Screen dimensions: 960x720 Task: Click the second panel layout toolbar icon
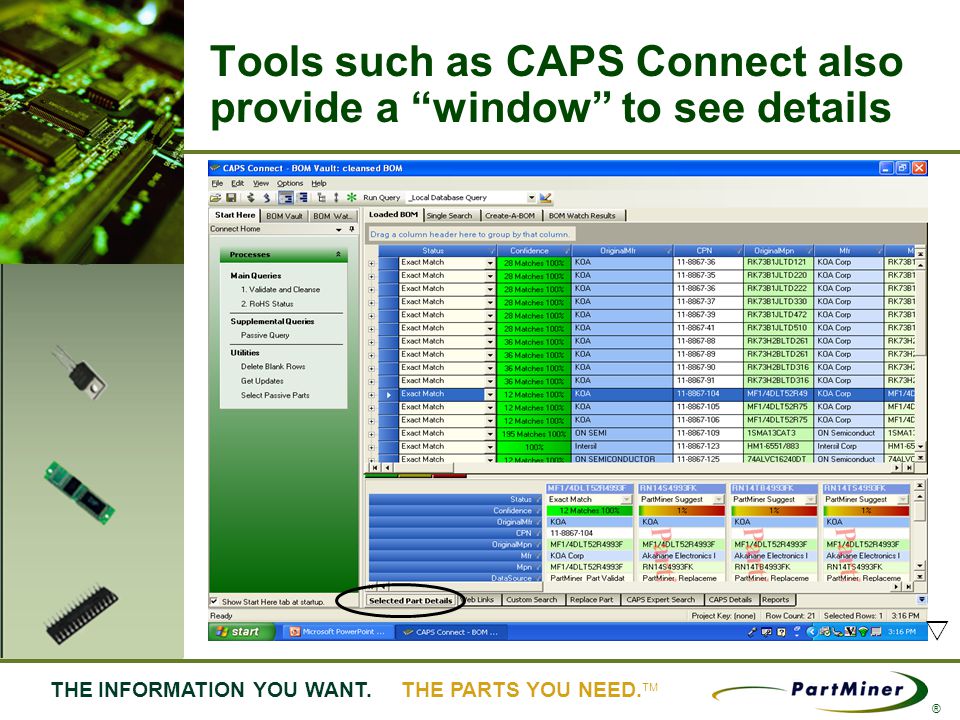pos(302,198)
